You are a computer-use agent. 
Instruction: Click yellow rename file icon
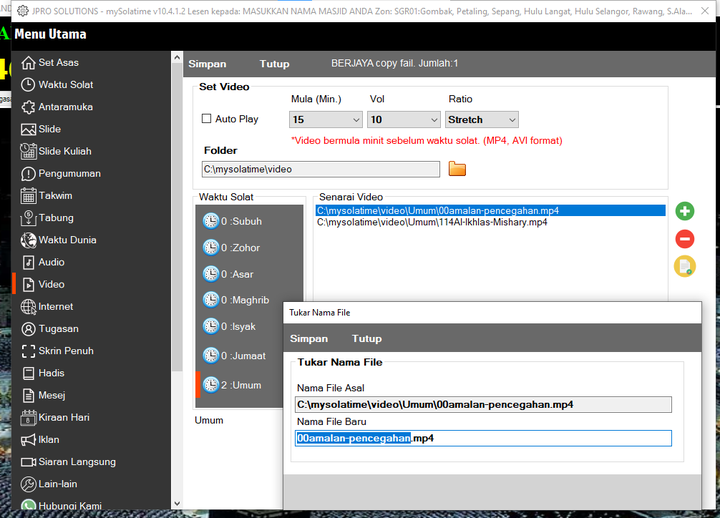(685, 266)
